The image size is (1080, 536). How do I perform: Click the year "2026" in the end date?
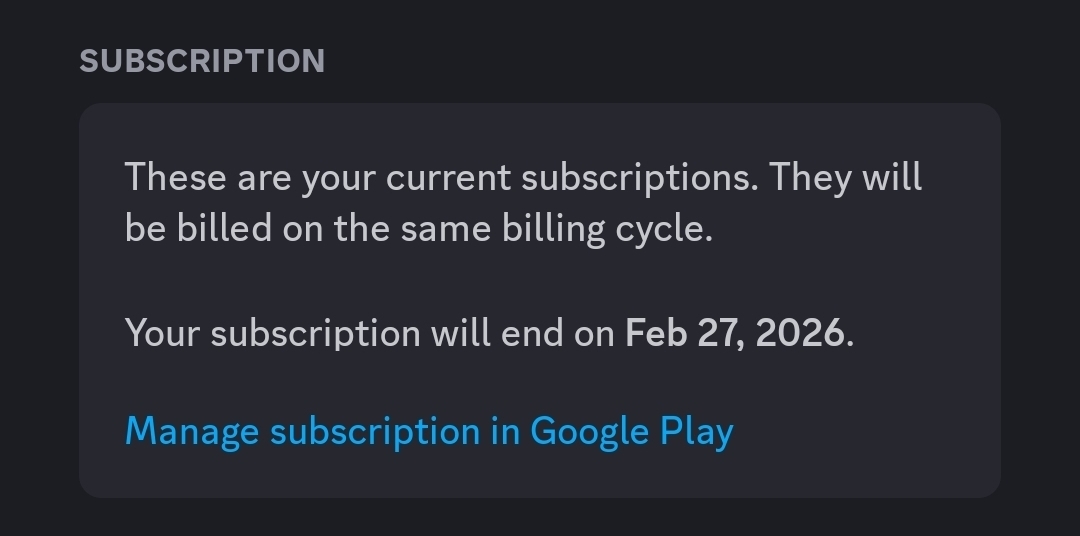coord(799,333)
